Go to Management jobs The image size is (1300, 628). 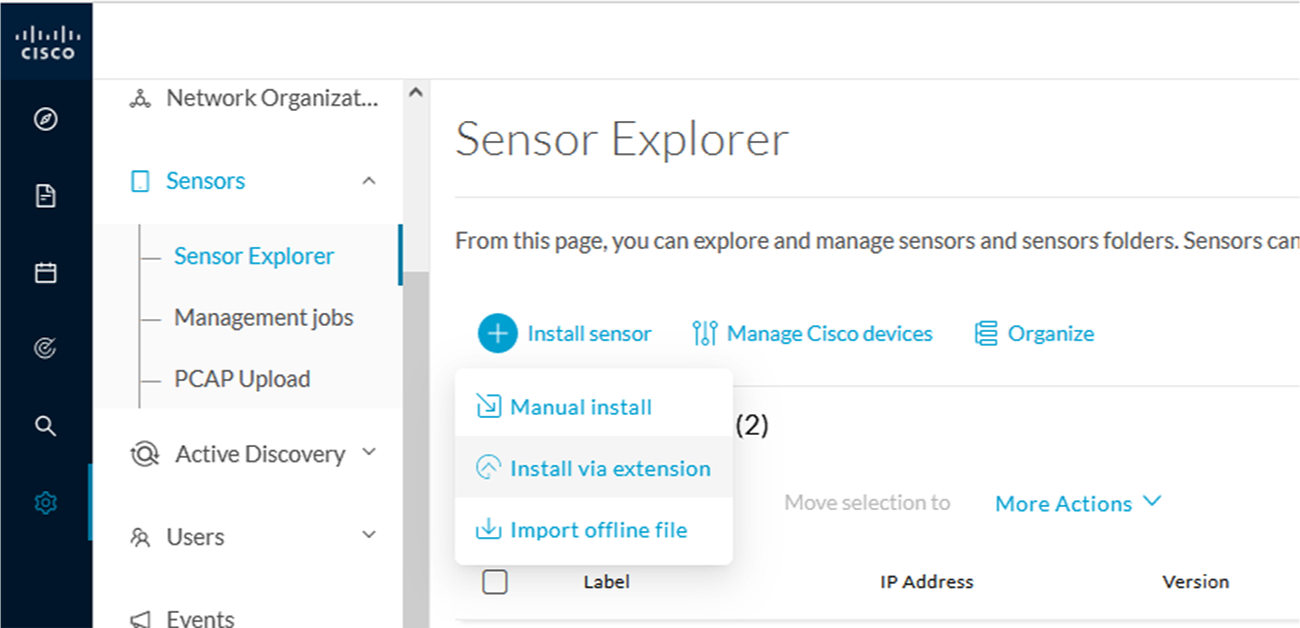(x=263, y=317)
